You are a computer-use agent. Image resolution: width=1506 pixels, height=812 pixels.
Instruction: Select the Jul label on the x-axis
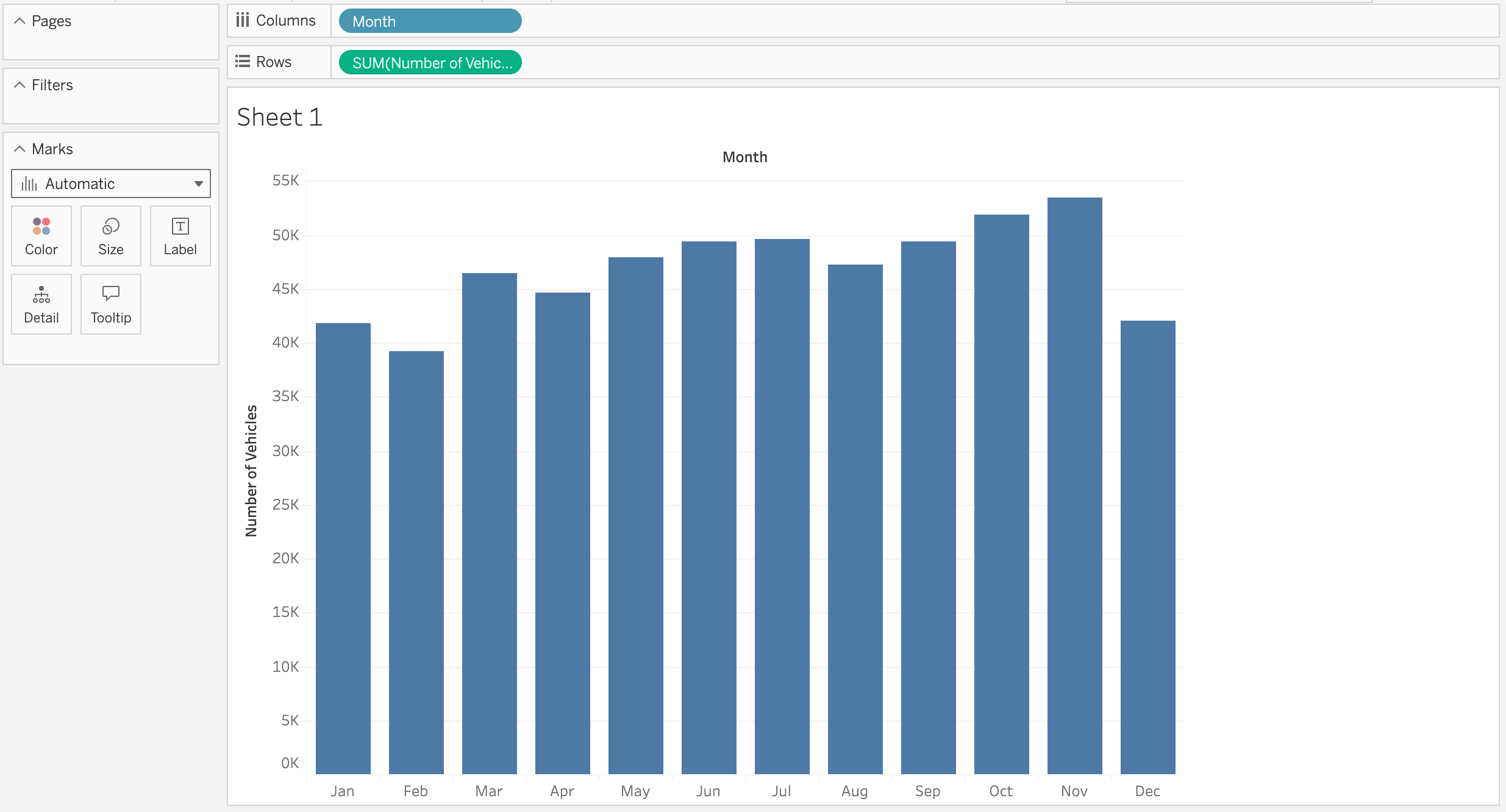(x=782, y=791)
